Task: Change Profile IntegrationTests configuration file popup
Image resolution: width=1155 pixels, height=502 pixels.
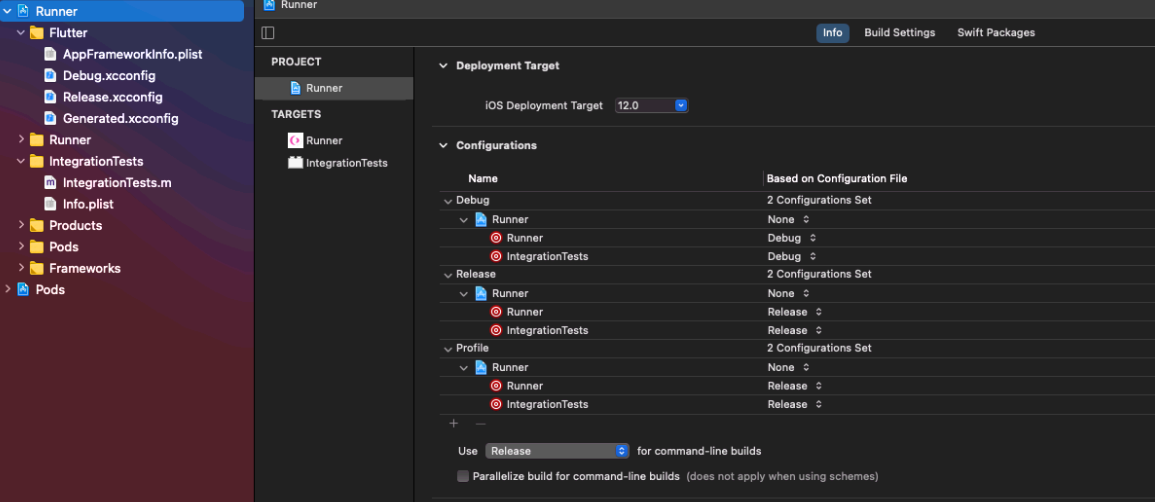Action: click(x=795, y=404)
